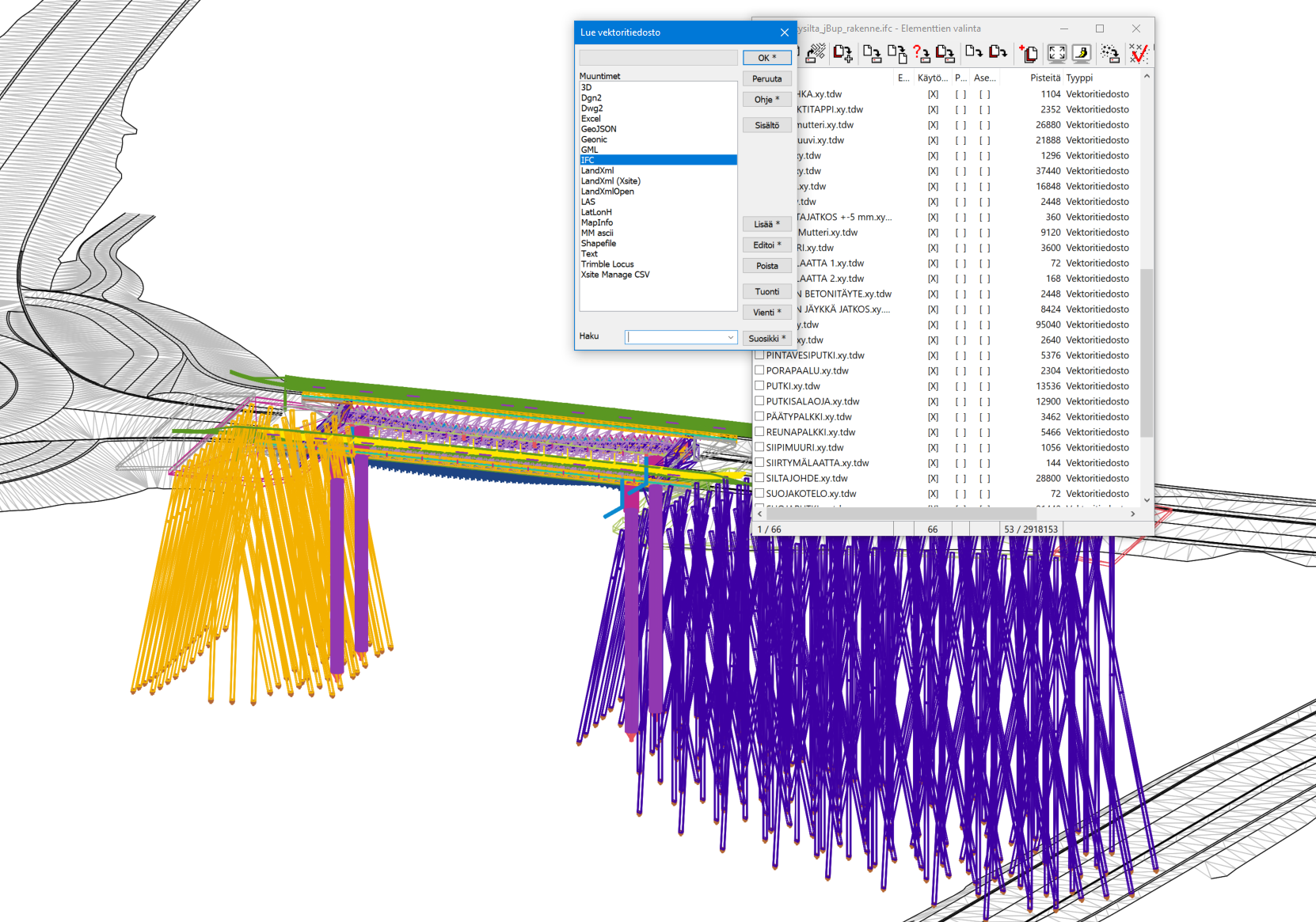Select LandXml in the Muuntimet list
The height and width of the screenshot is (922, 1316).
tap(598, 171)
